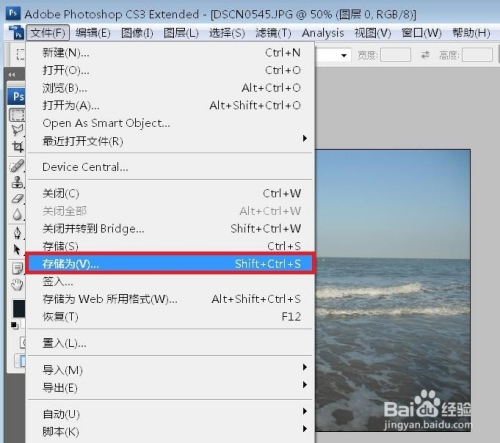Select the Crop tool
This screenshot has height=443, width=500.
pyautogui.click(x=18, y=146)
